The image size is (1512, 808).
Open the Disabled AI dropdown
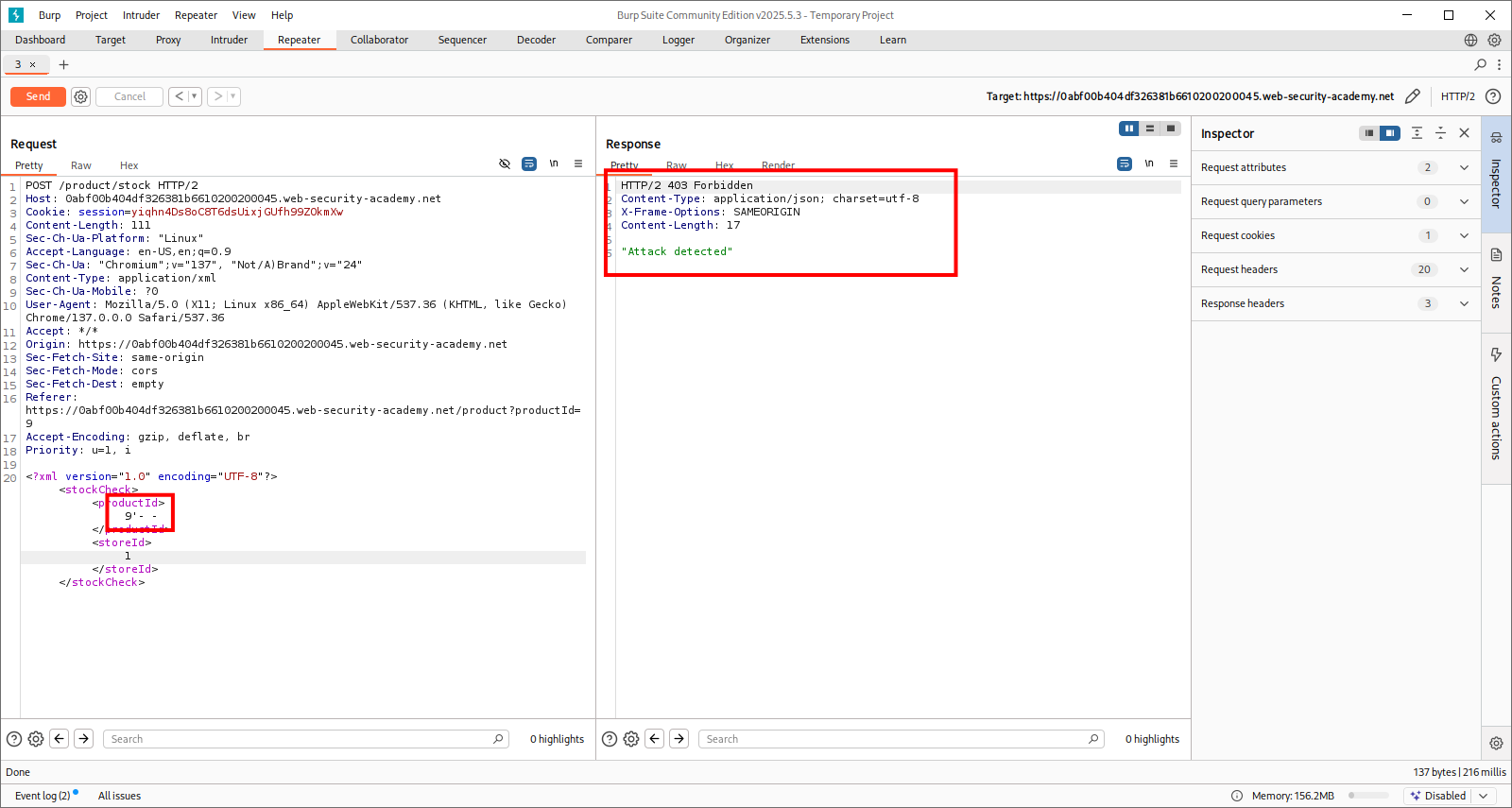point(1451,796)
